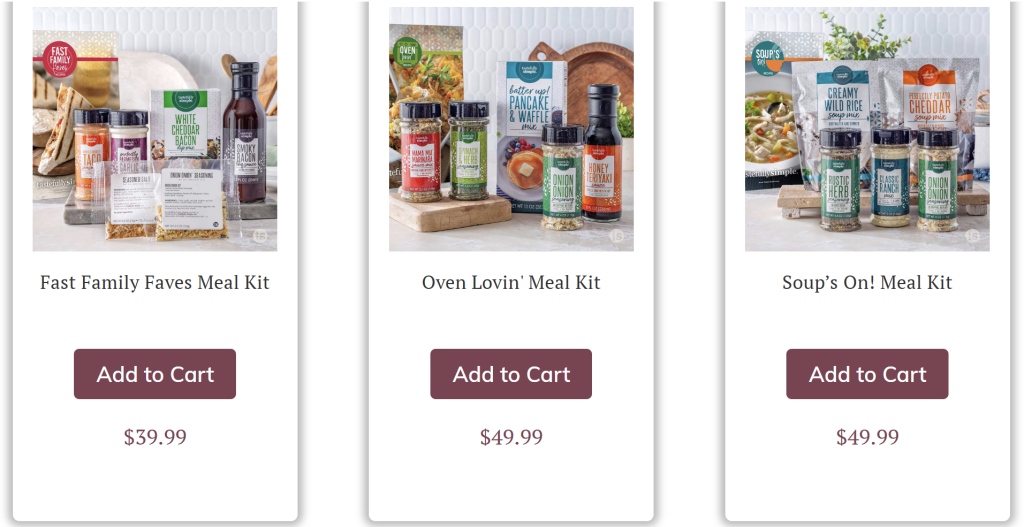Image resolution: width=1024 pixels, height=527 pixels.
Task: Click the ts watermark on Oven Lovin' photo
Action: pyautogui.click(x=616, y=236)
